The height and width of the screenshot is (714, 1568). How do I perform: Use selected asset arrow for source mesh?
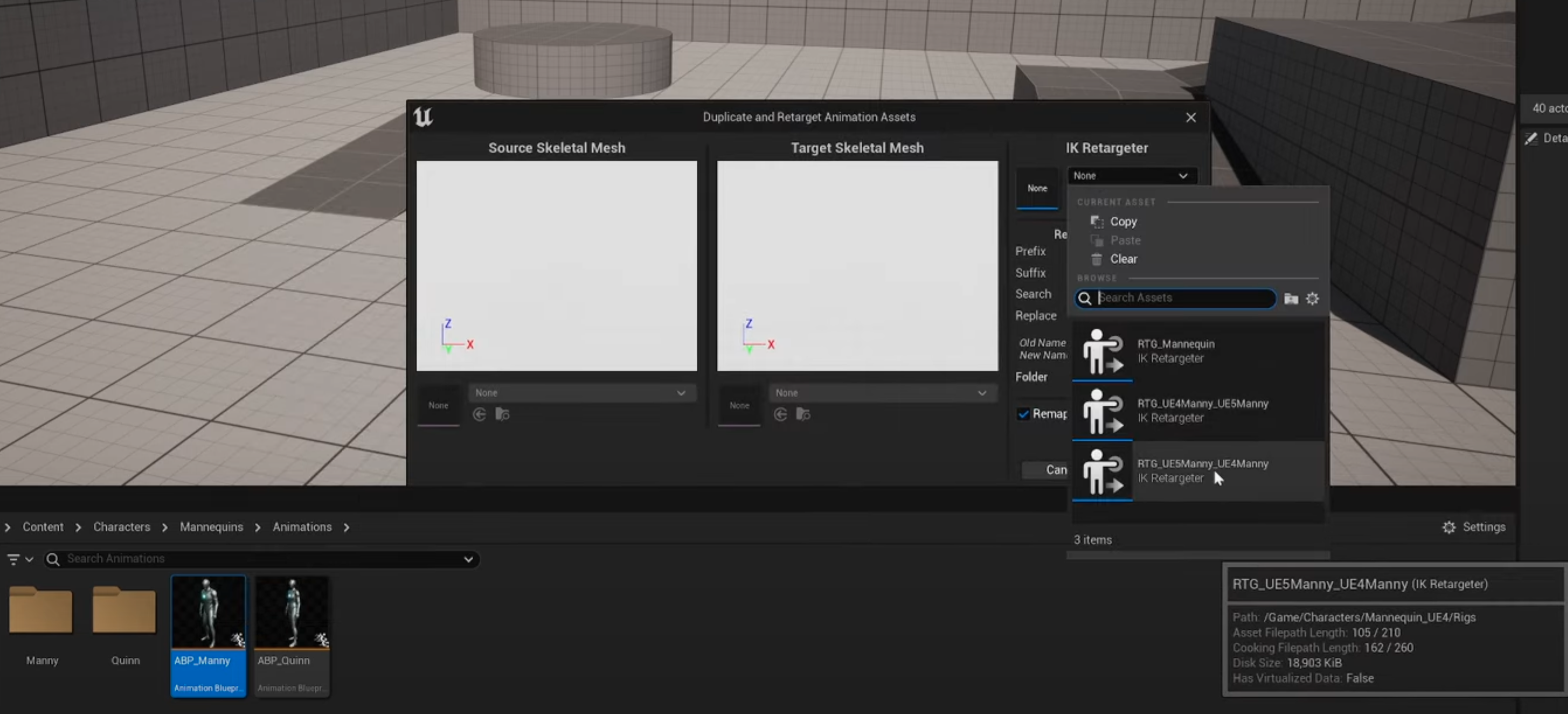pyautogui.click(x=480, y=414)
